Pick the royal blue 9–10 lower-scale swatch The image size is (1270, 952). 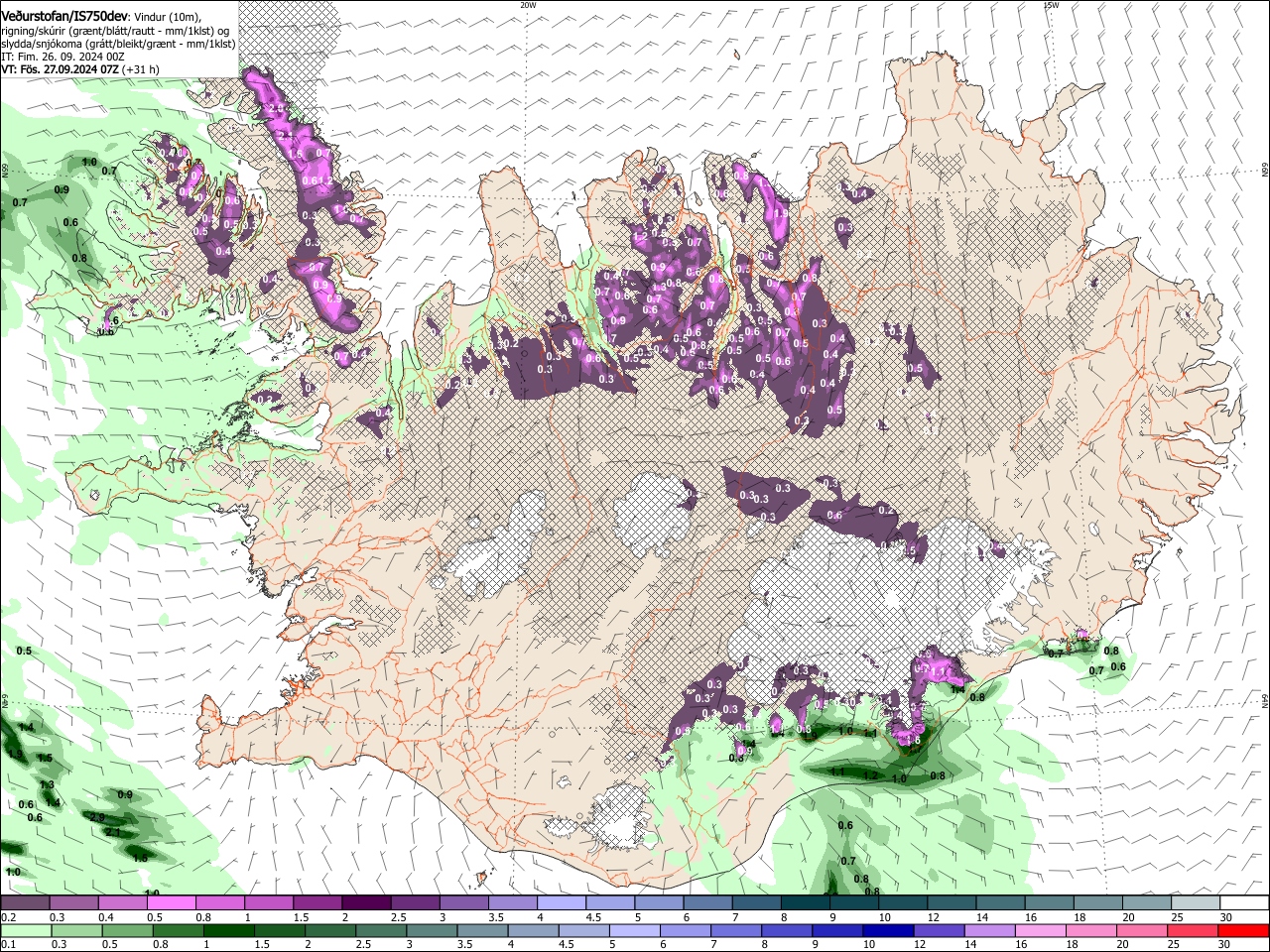838,931
